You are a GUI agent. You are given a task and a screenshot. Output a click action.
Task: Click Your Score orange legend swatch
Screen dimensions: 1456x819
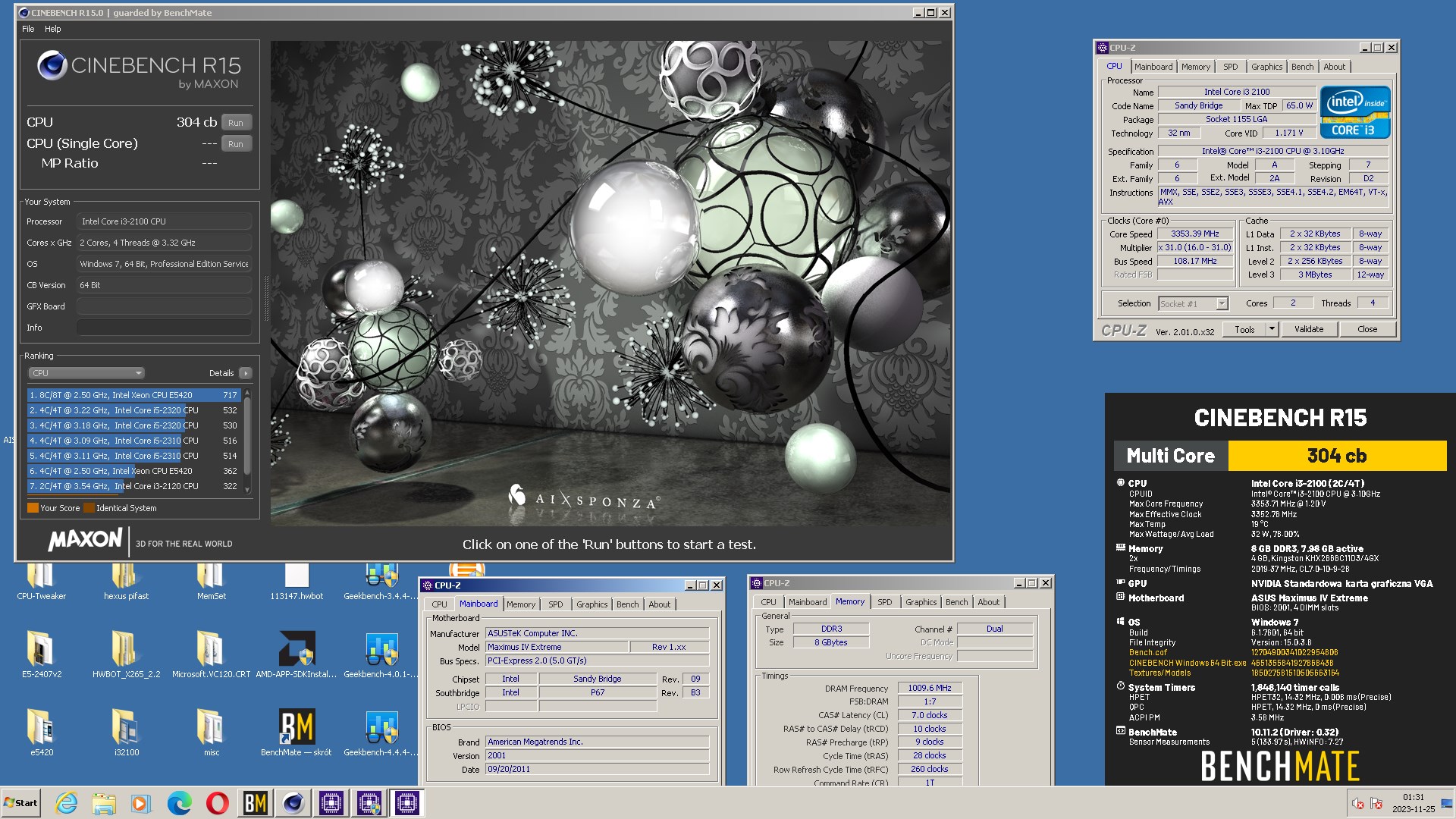point(33,508)
